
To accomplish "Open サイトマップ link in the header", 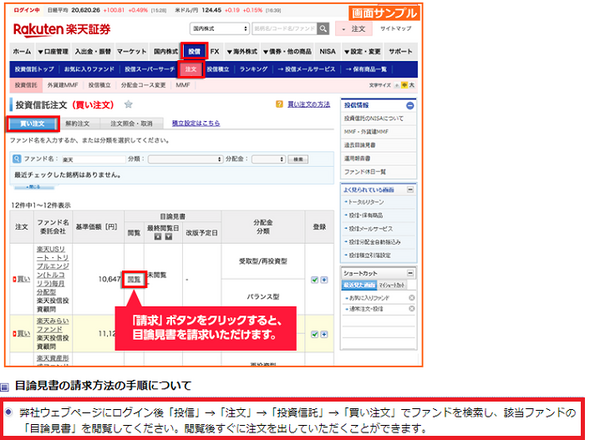I will (x=396, y=29).
